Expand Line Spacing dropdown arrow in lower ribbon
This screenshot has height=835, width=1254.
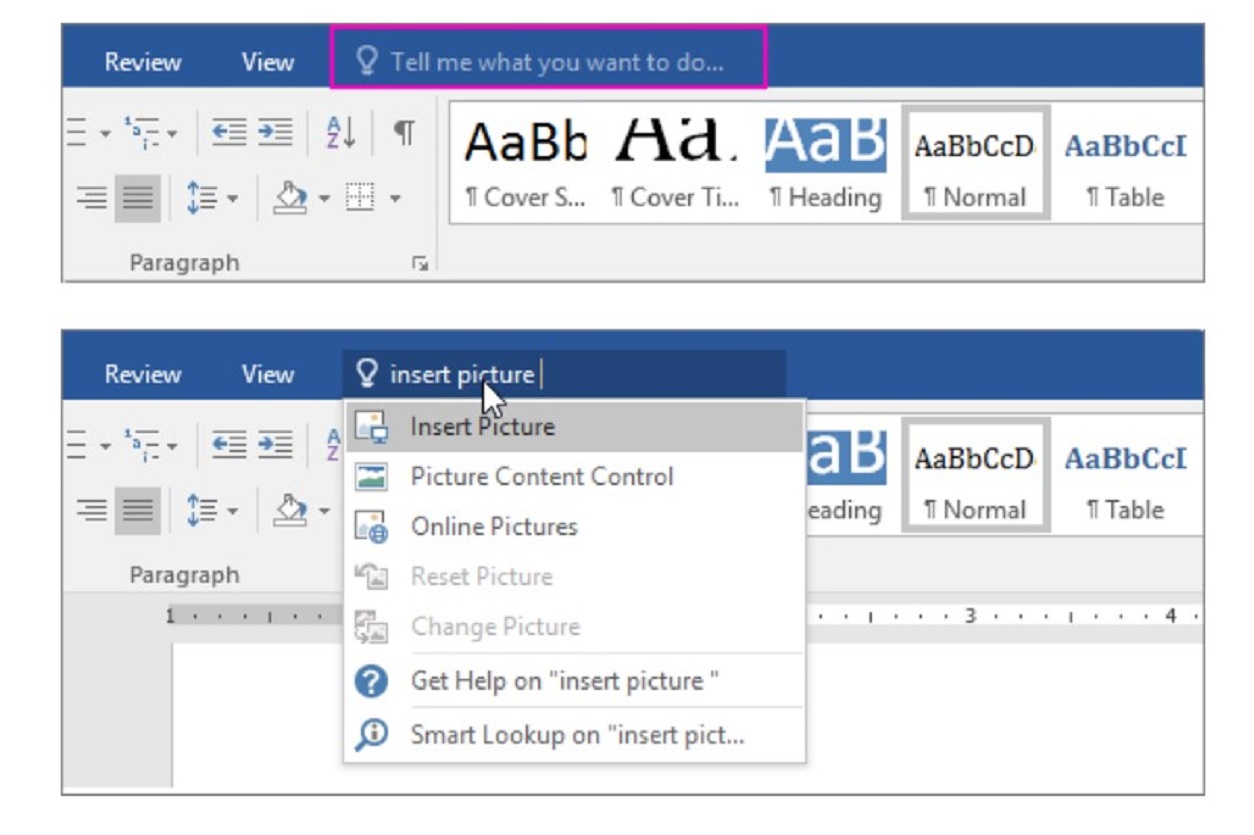point(232,509)
